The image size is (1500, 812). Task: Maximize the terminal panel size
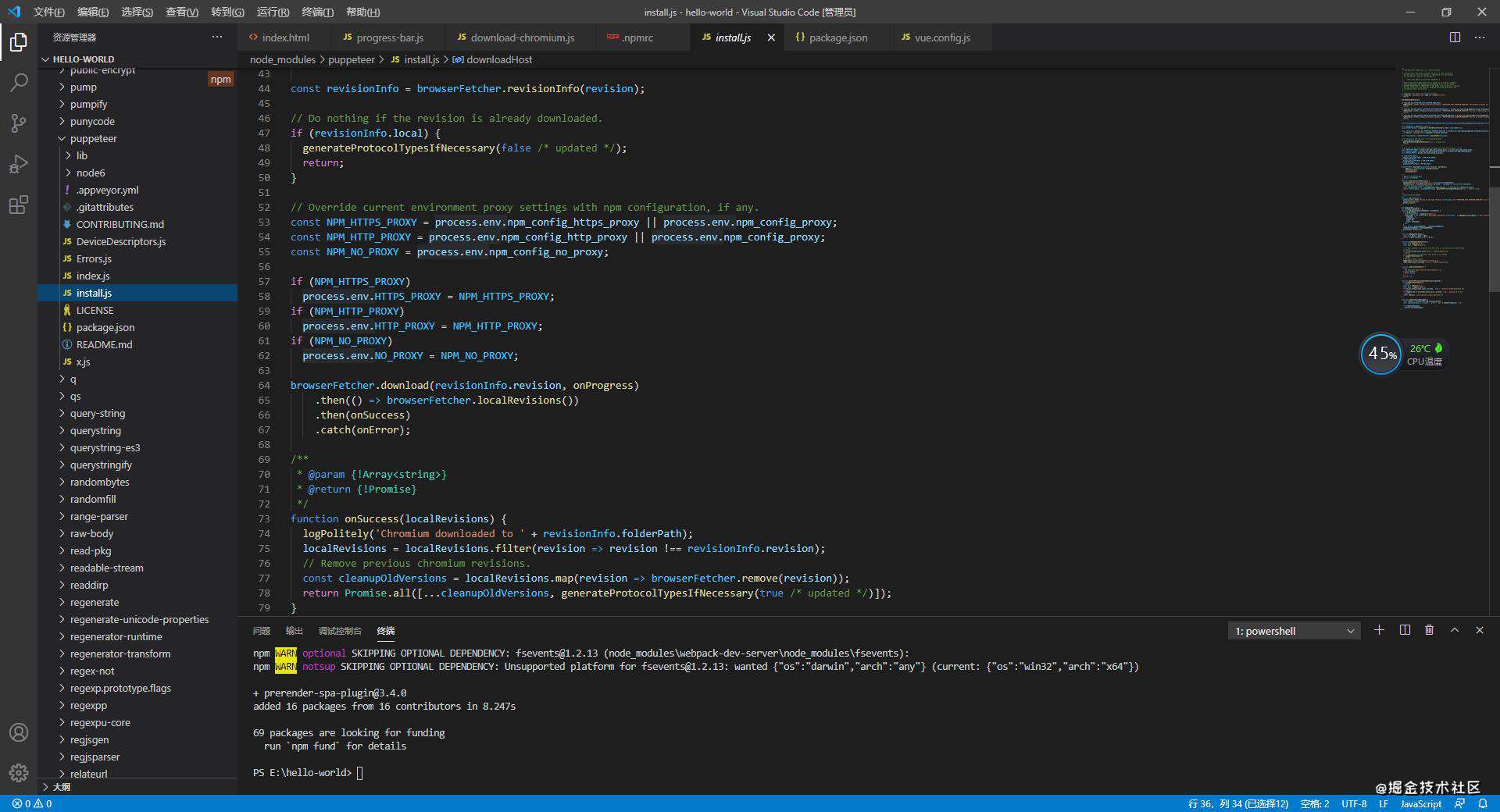pos(1455,630)
